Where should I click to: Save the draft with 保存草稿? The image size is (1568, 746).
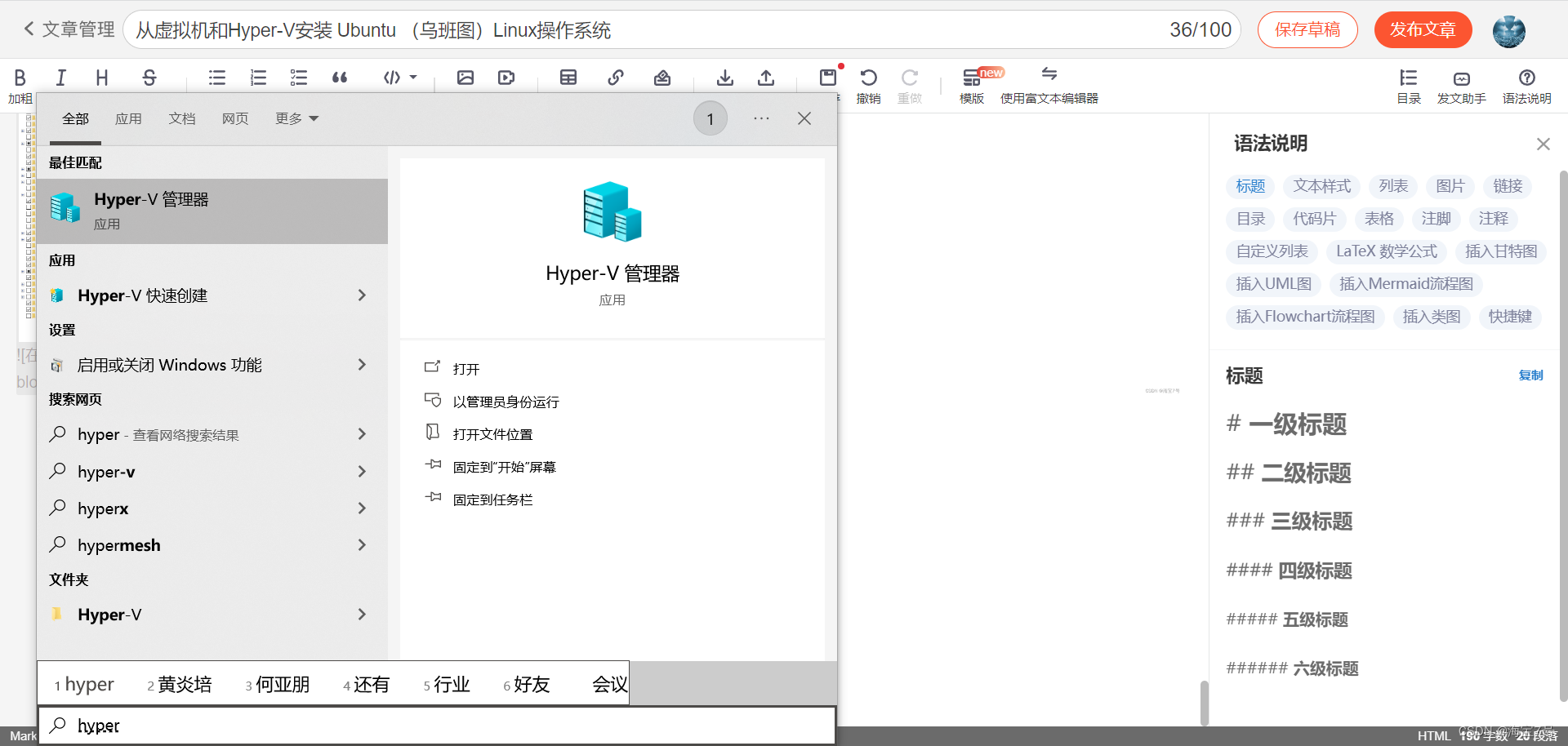pos(1307,30)
